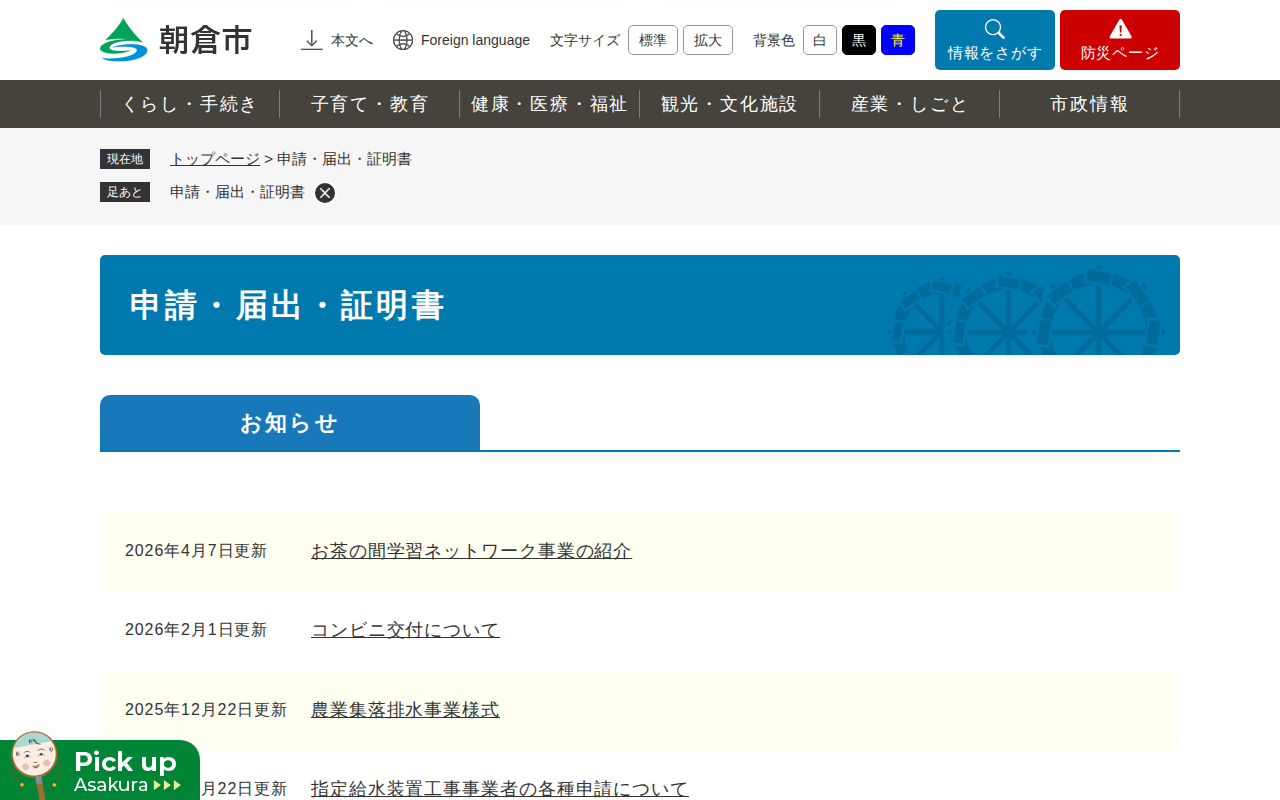The image size is (1280, 800).
Task: Click the 足あと label
Action: point(125,192)
